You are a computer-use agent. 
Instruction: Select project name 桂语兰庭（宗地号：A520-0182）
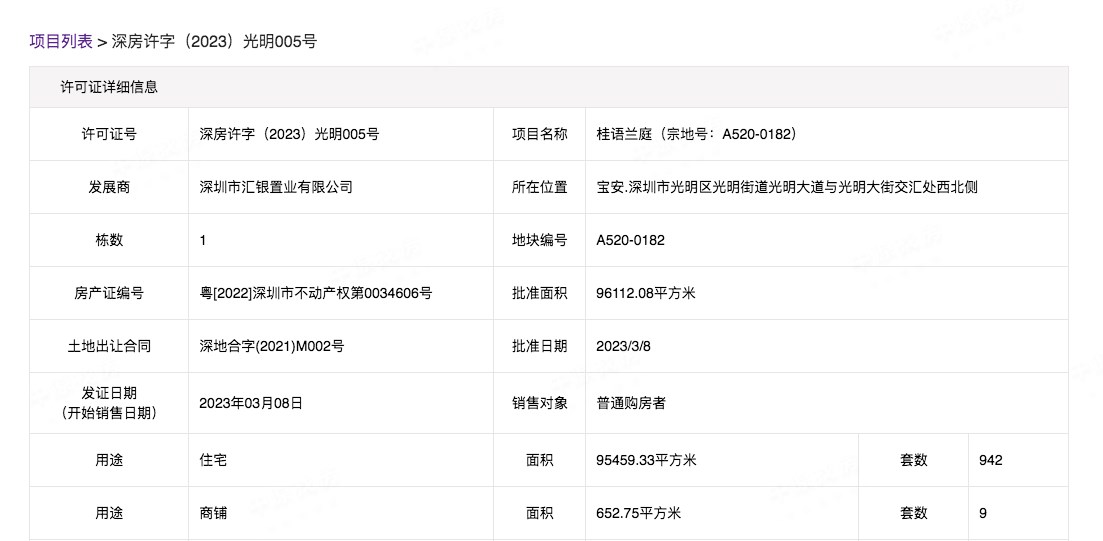pyautogui.click(x=697, y=134)
